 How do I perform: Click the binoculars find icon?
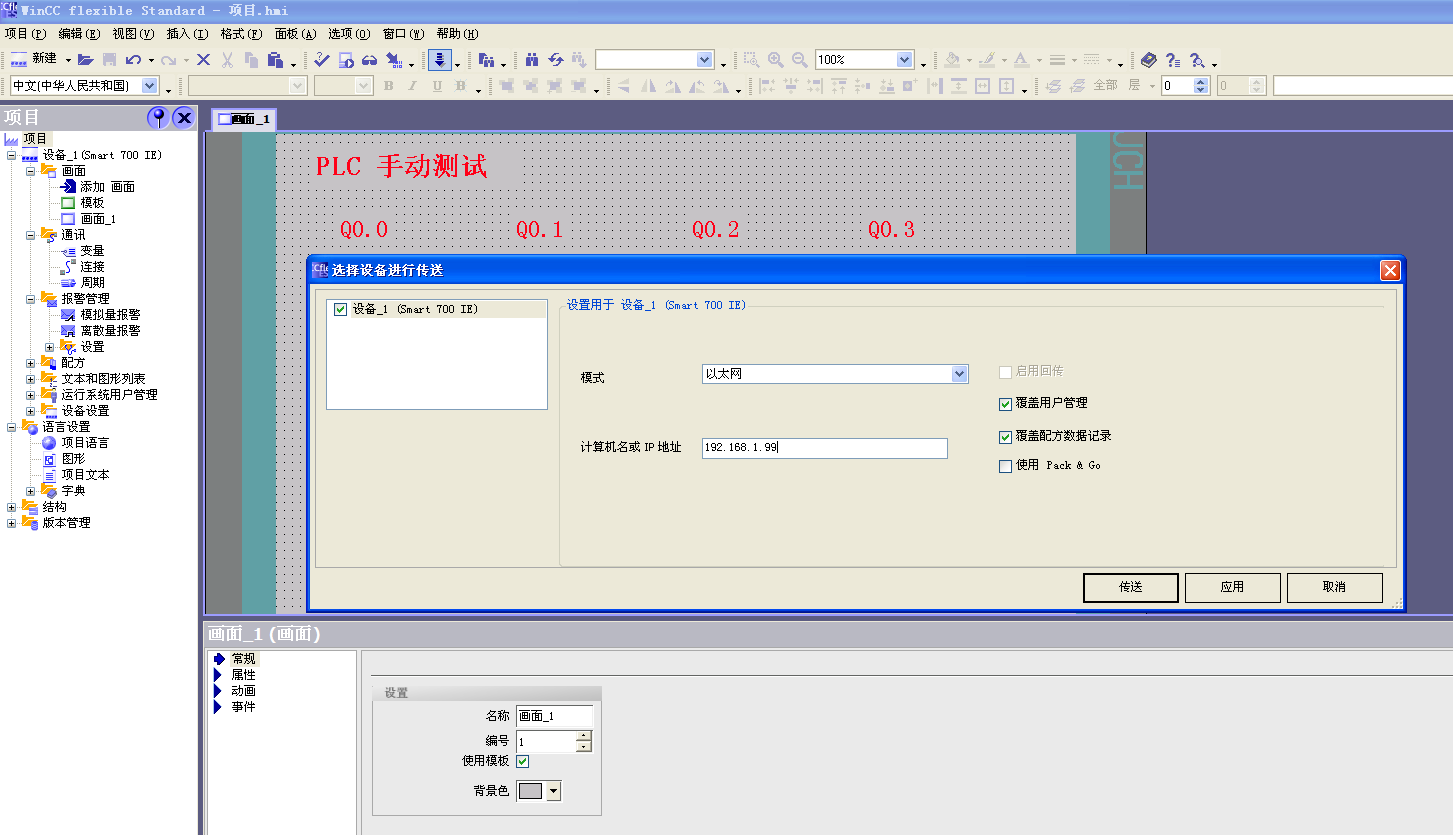532,60
